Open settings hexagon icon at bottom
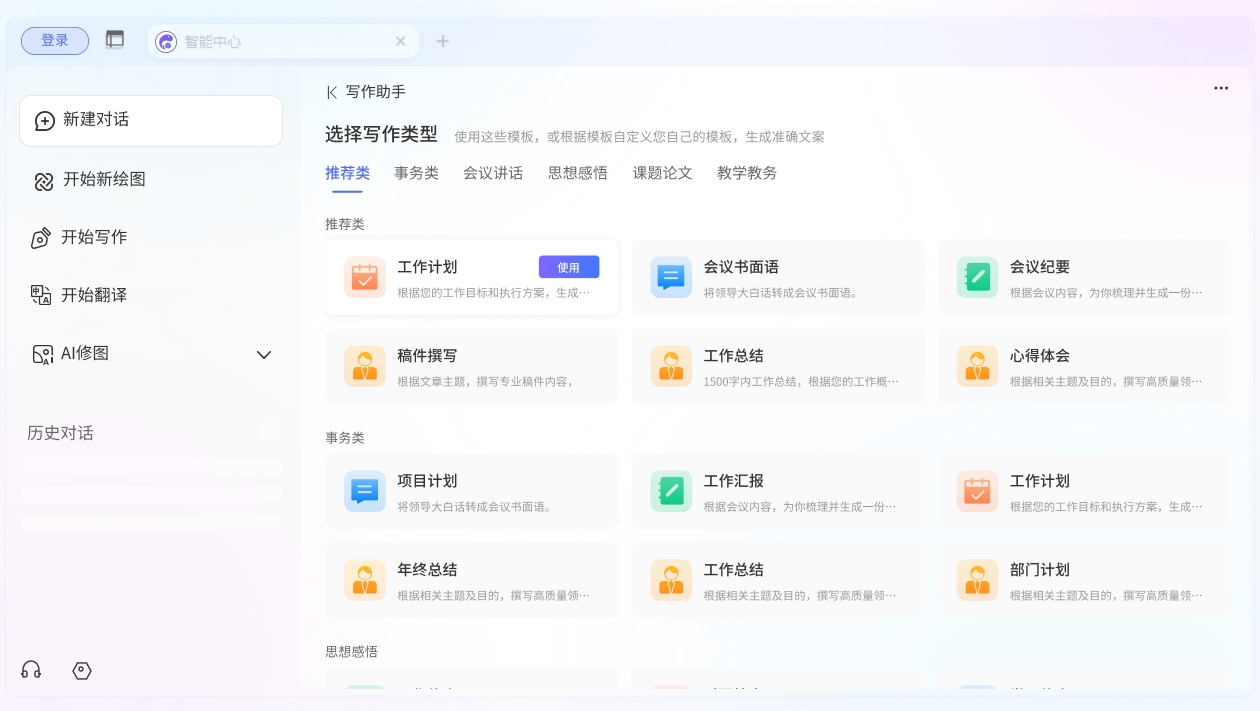Image resolution: width=1260 pixels, height=711 pixels. pyautogui.click(x=82, y=670)
